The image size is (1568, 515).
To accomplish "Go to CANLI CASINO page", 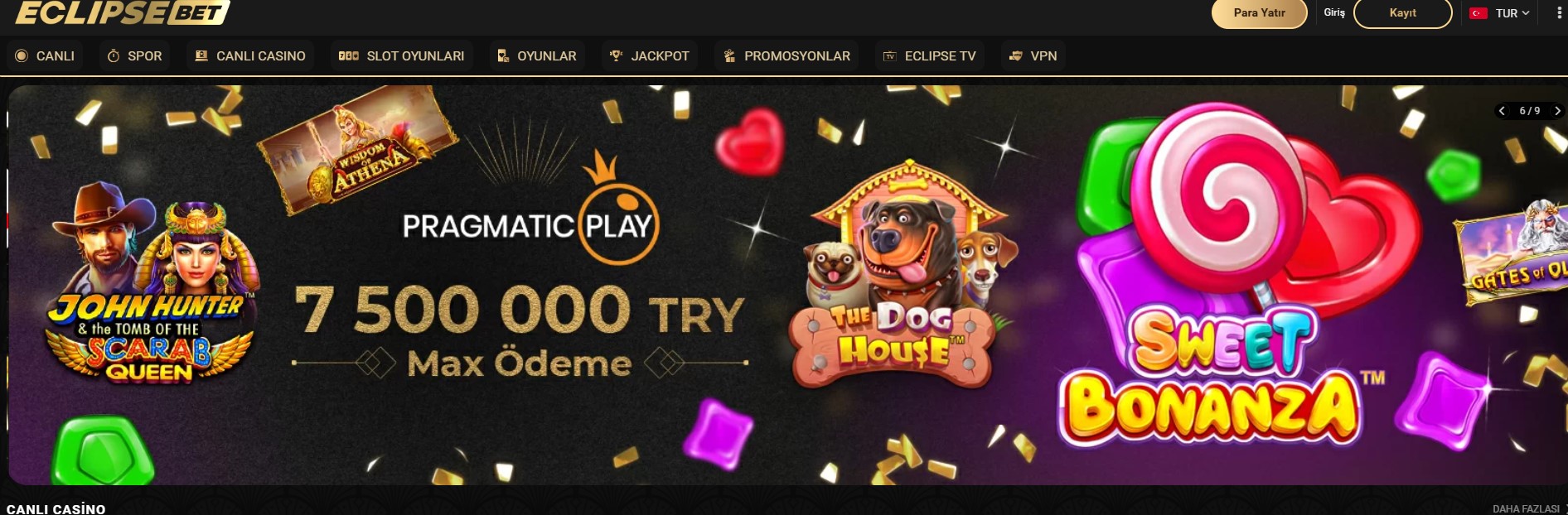I will [x=250, y=55].
